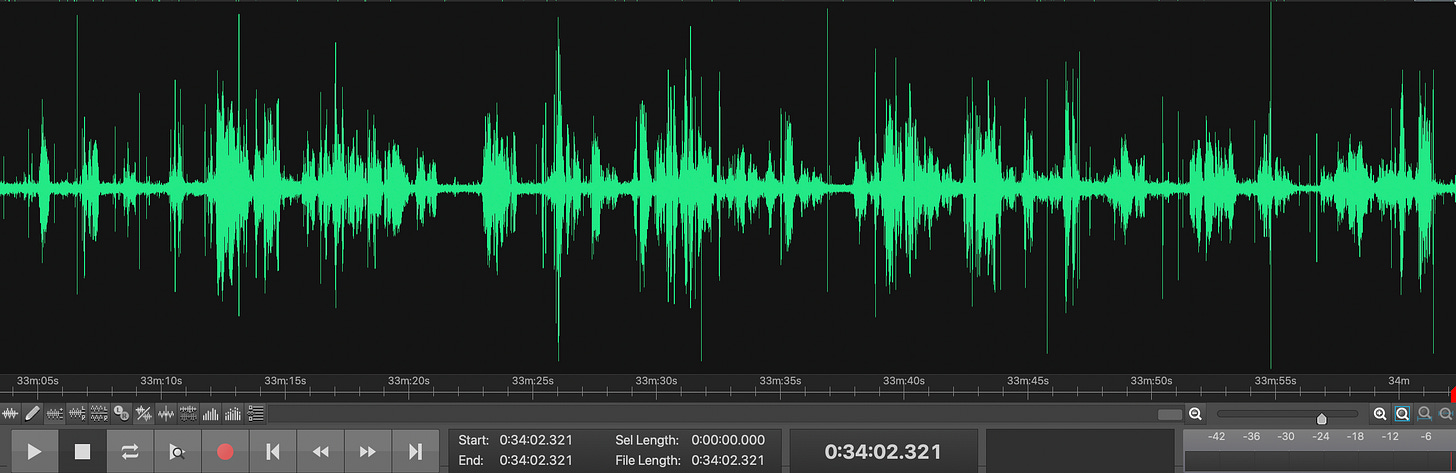
Task: Click the 33m:25s mark on the timeline
Action: click(x=533, y=381)
